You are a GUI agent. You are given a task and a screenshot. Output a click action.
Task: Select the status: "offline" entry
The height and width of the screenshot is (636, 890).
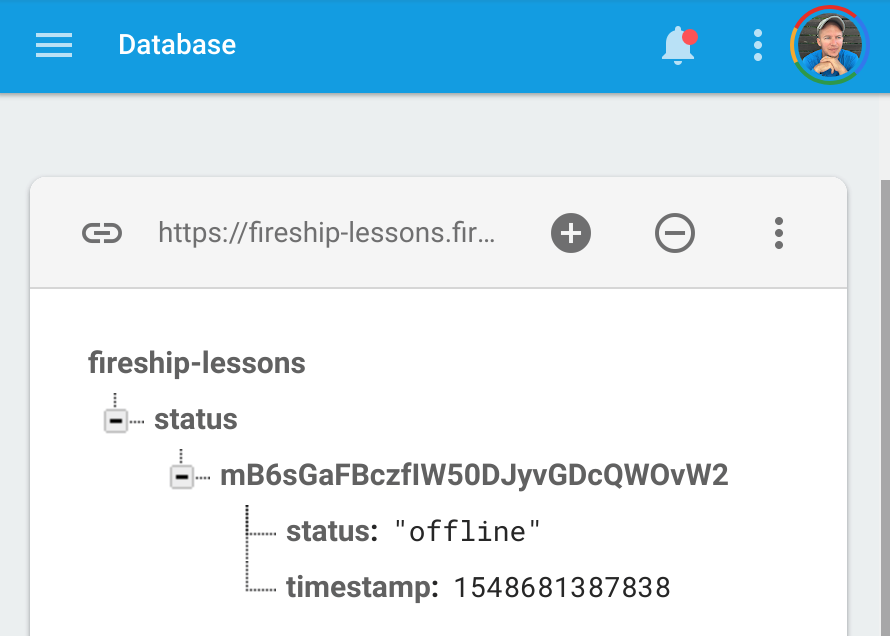[x=415, y=531]
